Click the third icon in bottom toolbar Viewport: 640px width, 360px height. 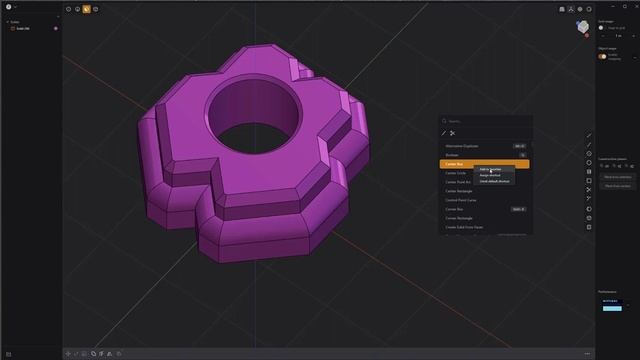click(84, 354)
